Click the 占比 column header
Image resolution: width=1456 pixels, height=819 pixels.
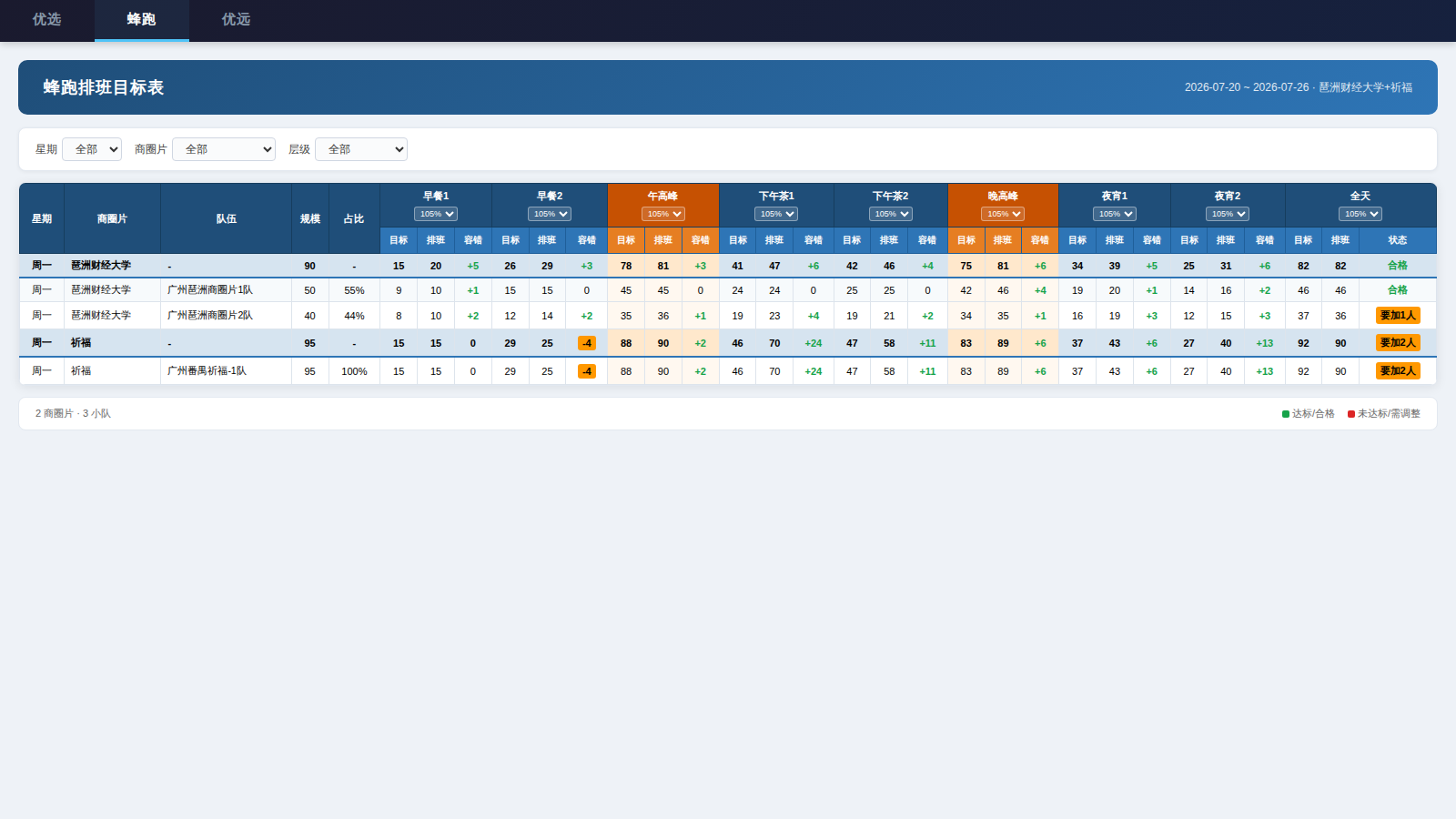pos(354,218)
